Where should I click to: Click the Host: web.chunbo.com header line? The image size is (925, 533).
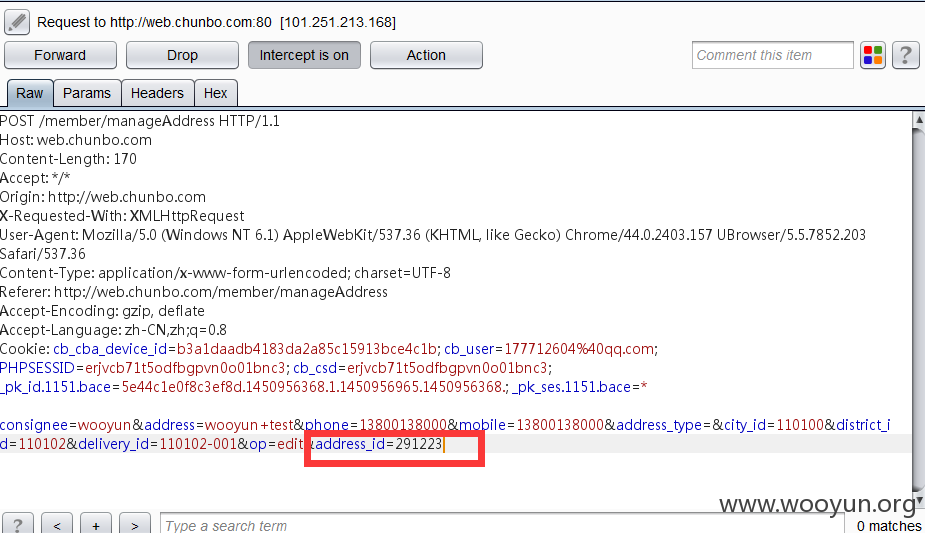pos(76,140)
